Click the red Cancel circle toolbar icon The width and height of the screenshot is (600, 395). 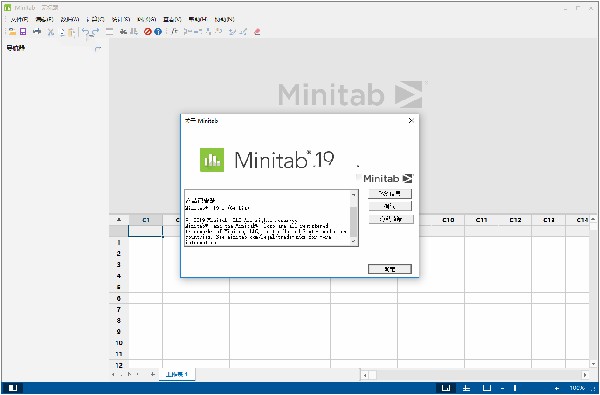point(148,32)
